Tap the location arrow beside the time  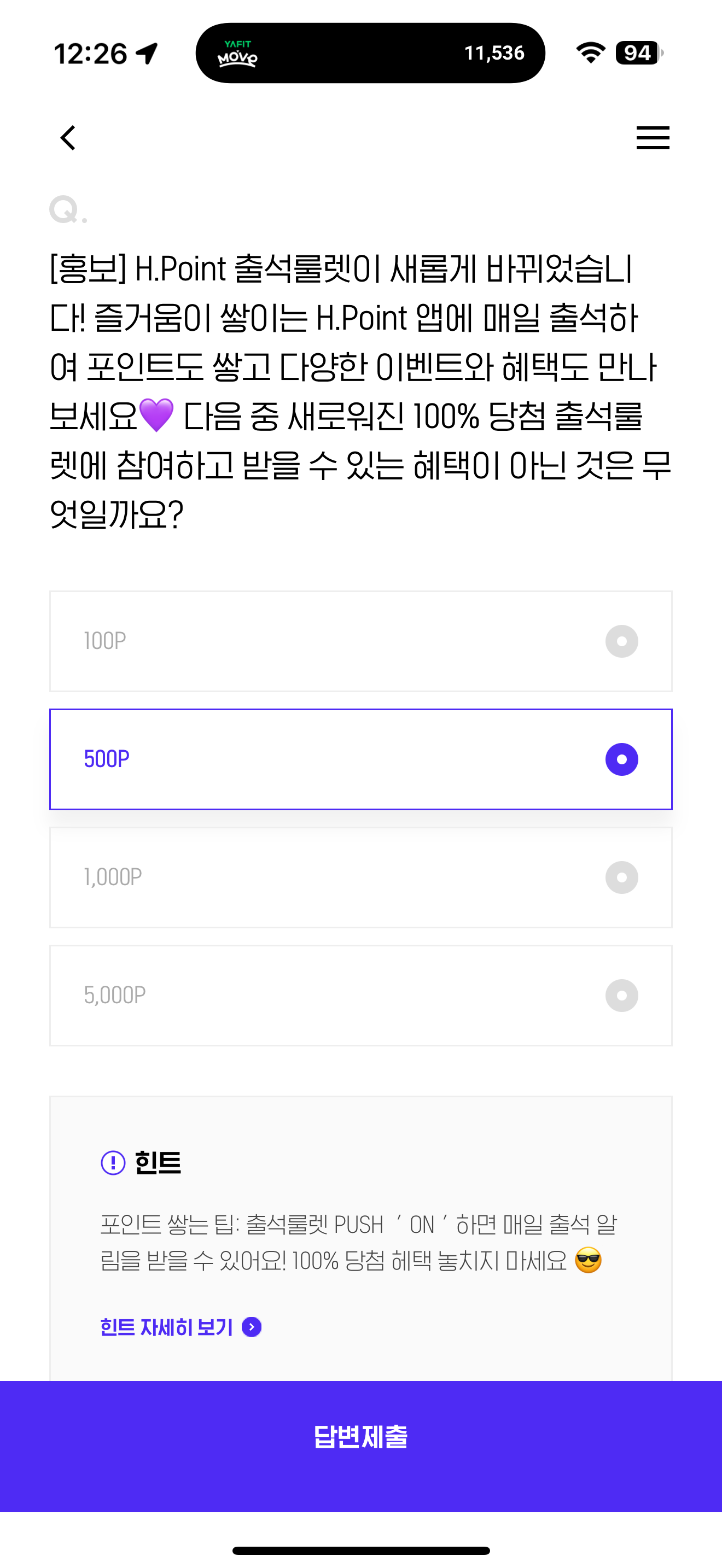(x=147, y=54)
